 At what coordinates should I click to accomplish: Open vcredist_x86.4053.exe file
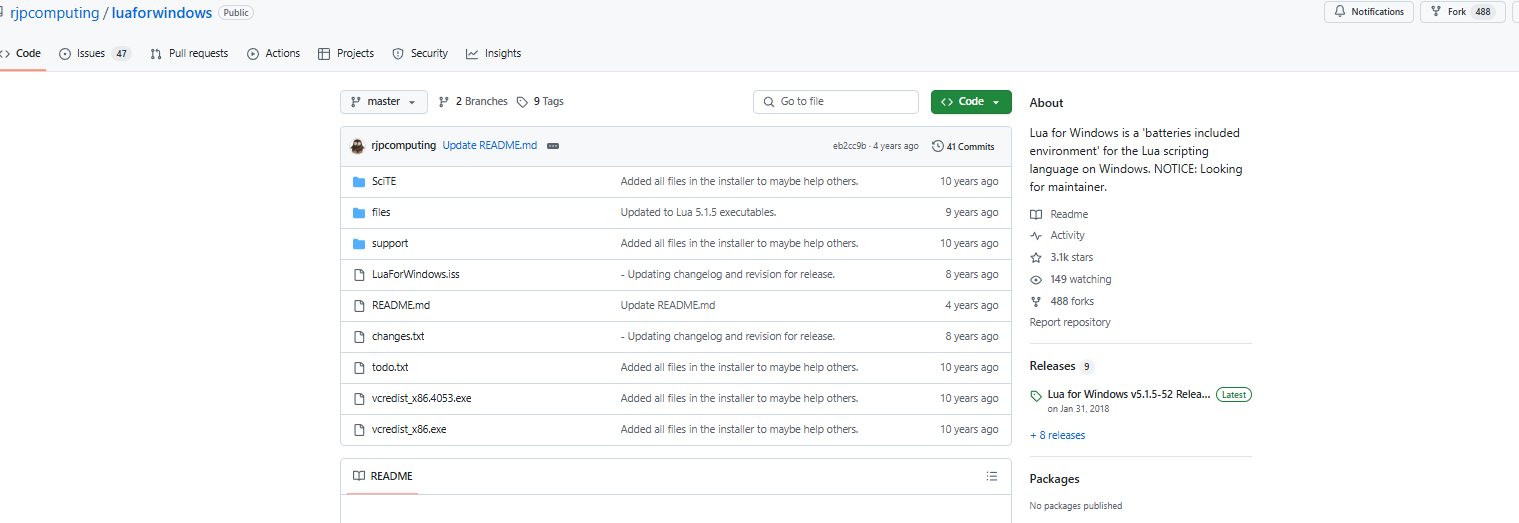(422, 399)
